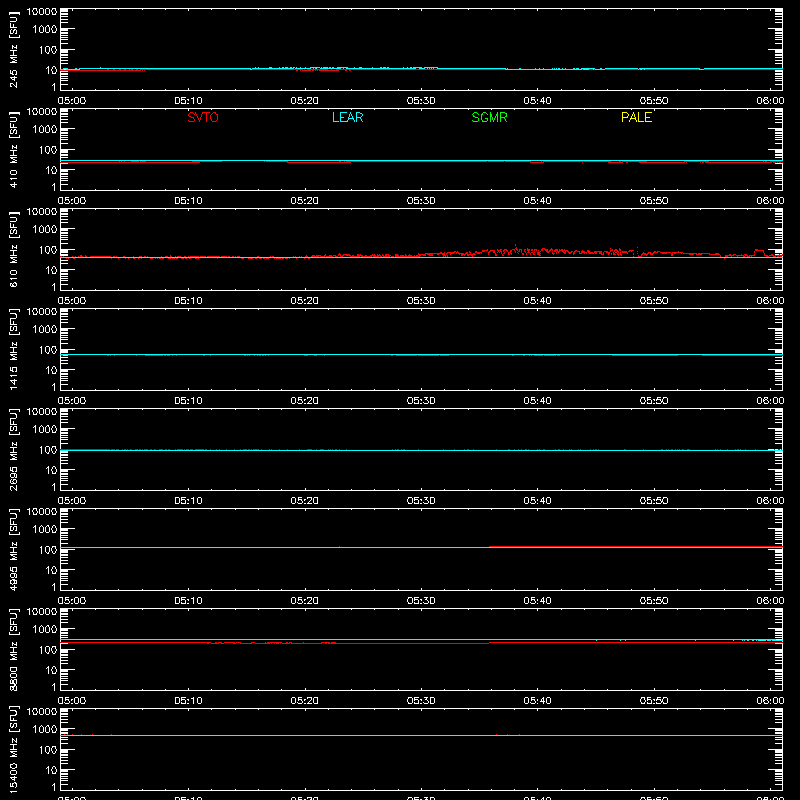800x800 pixels.
Task: Click the 05:30 tick under the 1415 MHz panel
Action: pyautogui.click(x=421, y=401)
